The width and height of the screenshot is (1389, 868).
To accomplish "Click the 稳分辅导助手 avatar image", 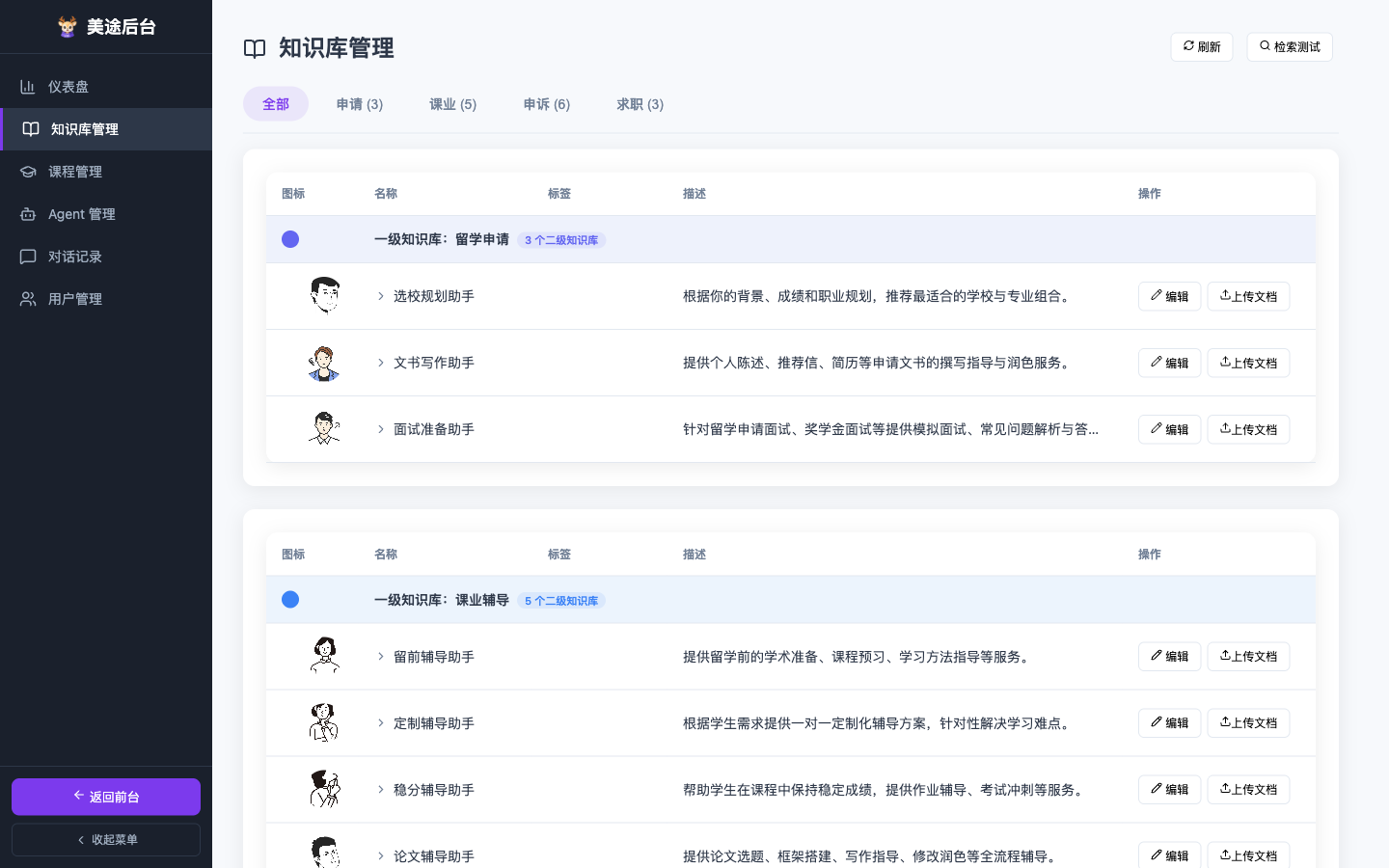I will 325,789.
